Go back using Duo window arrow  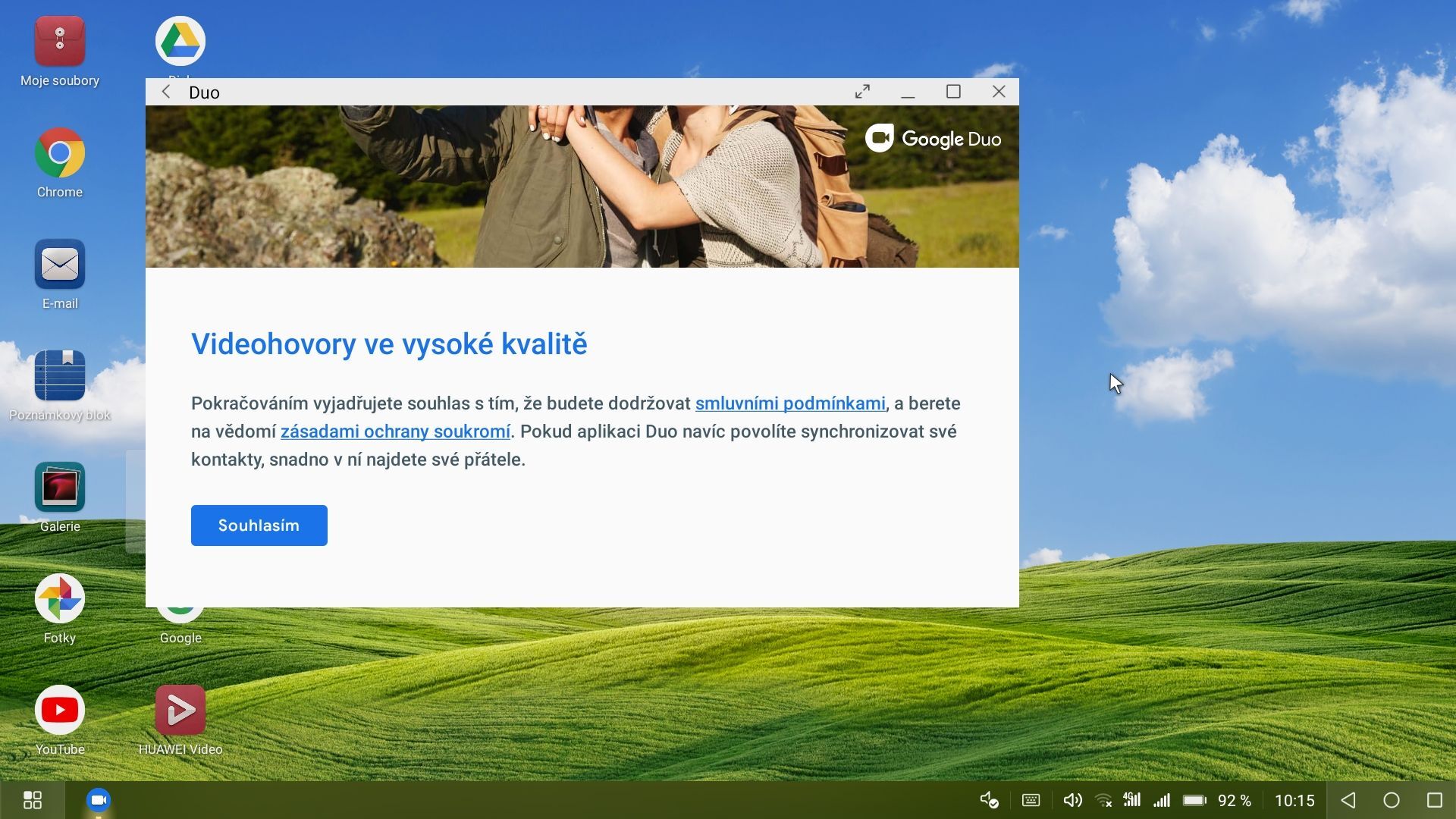pyautogui.click(x=166, y=92)
